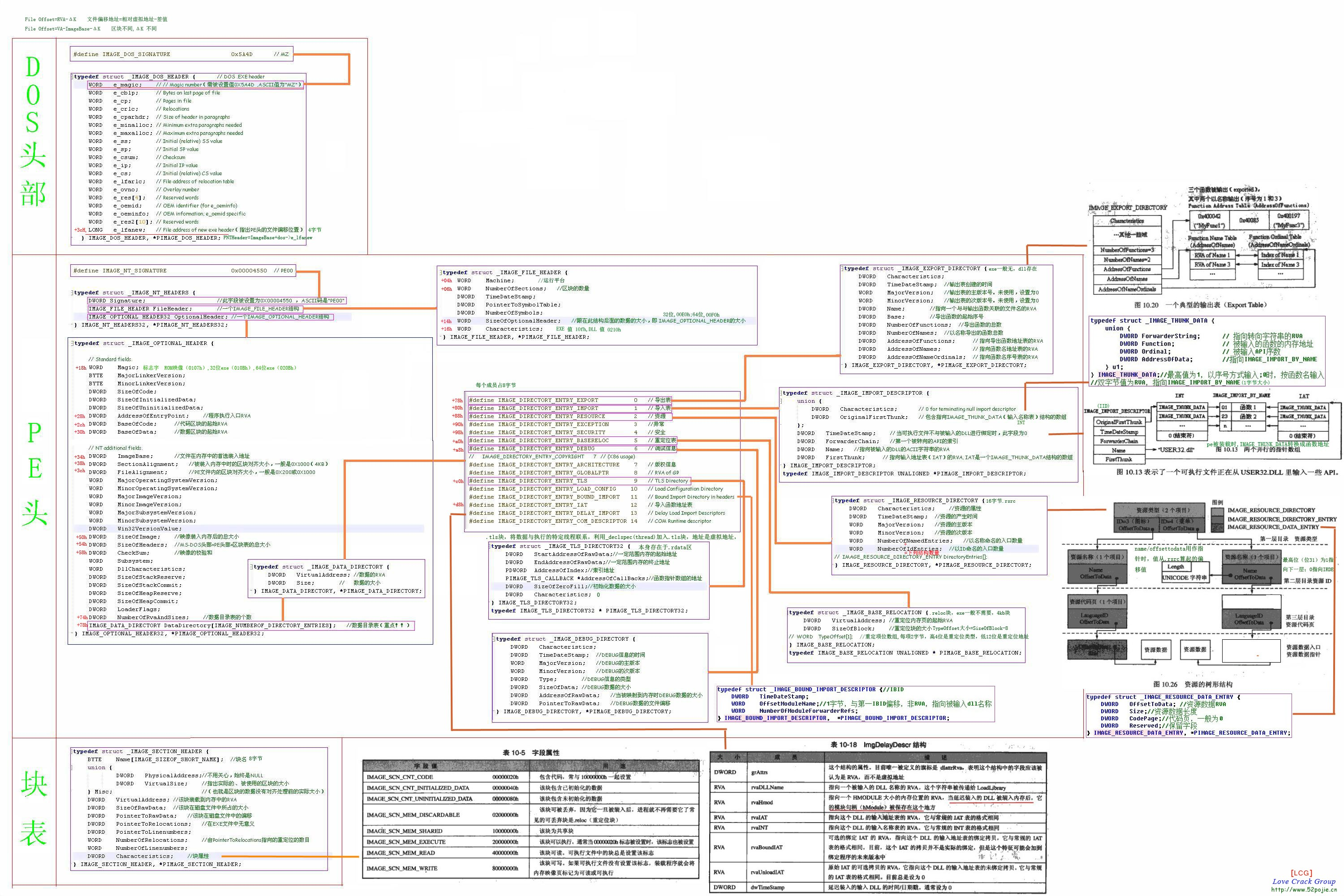Click the "NumberOfRvaAndSizes;" field
The height and width of the screenshot is (896, 1344).
[153, 618]
